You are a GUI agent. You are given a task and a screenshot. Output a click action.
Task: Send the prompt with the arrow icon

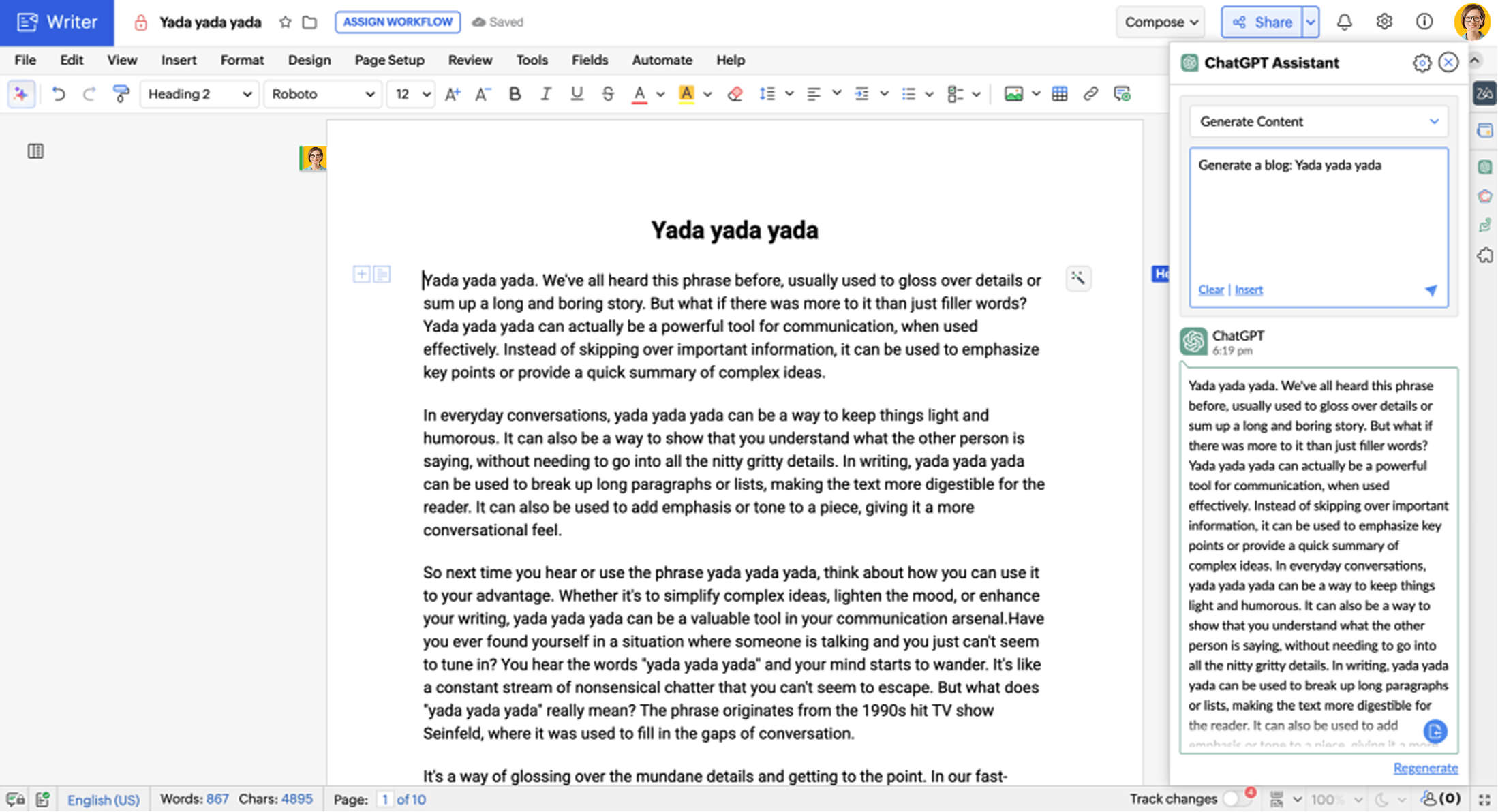[x=1431, y=290]
